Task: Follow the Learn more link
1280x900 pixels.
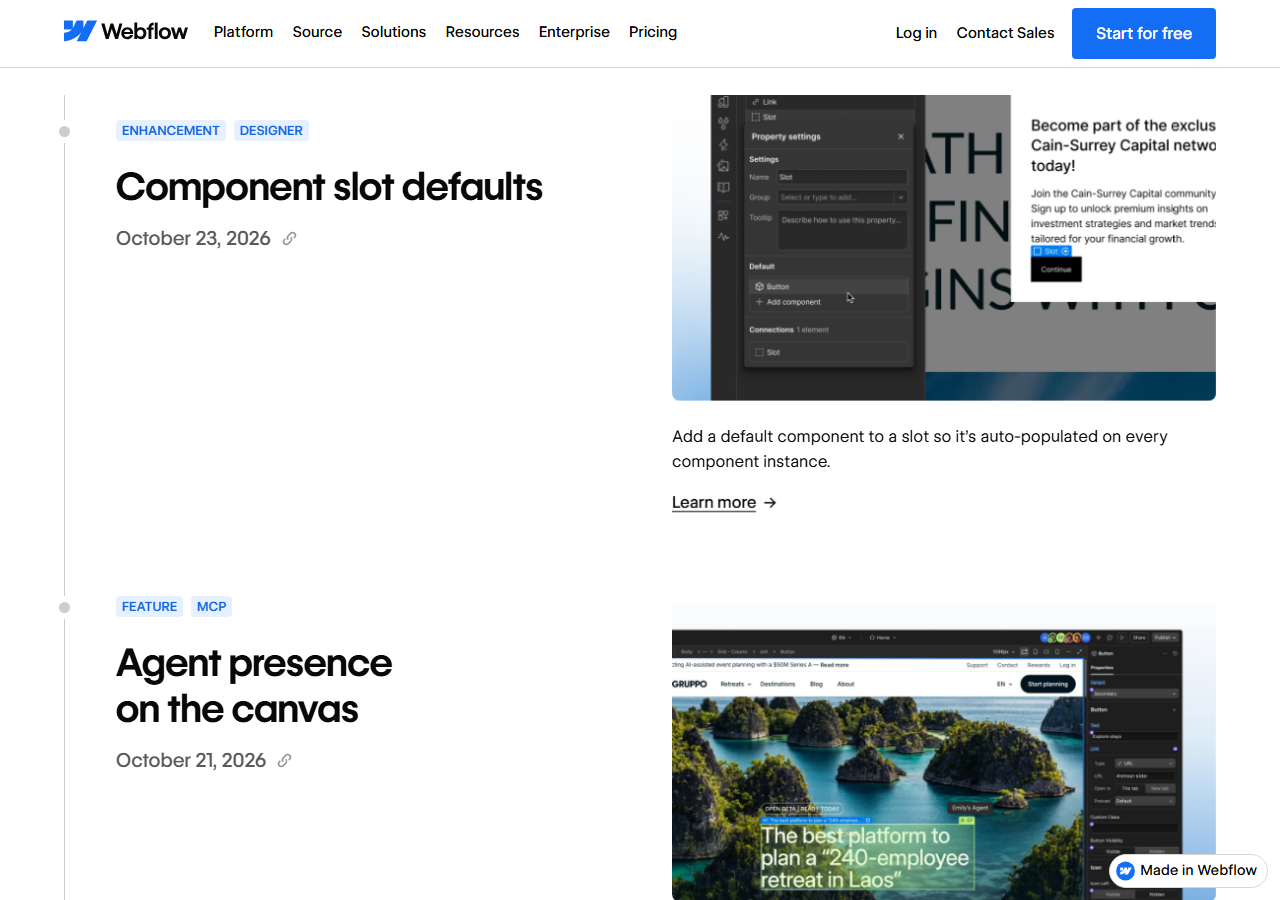Action: pyautogui.click(x=714, y=503)
